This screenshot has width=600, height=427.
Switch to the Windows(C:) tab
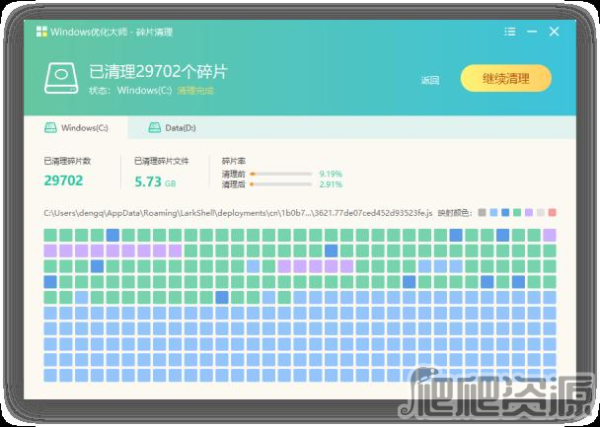[x=76, y=128]
